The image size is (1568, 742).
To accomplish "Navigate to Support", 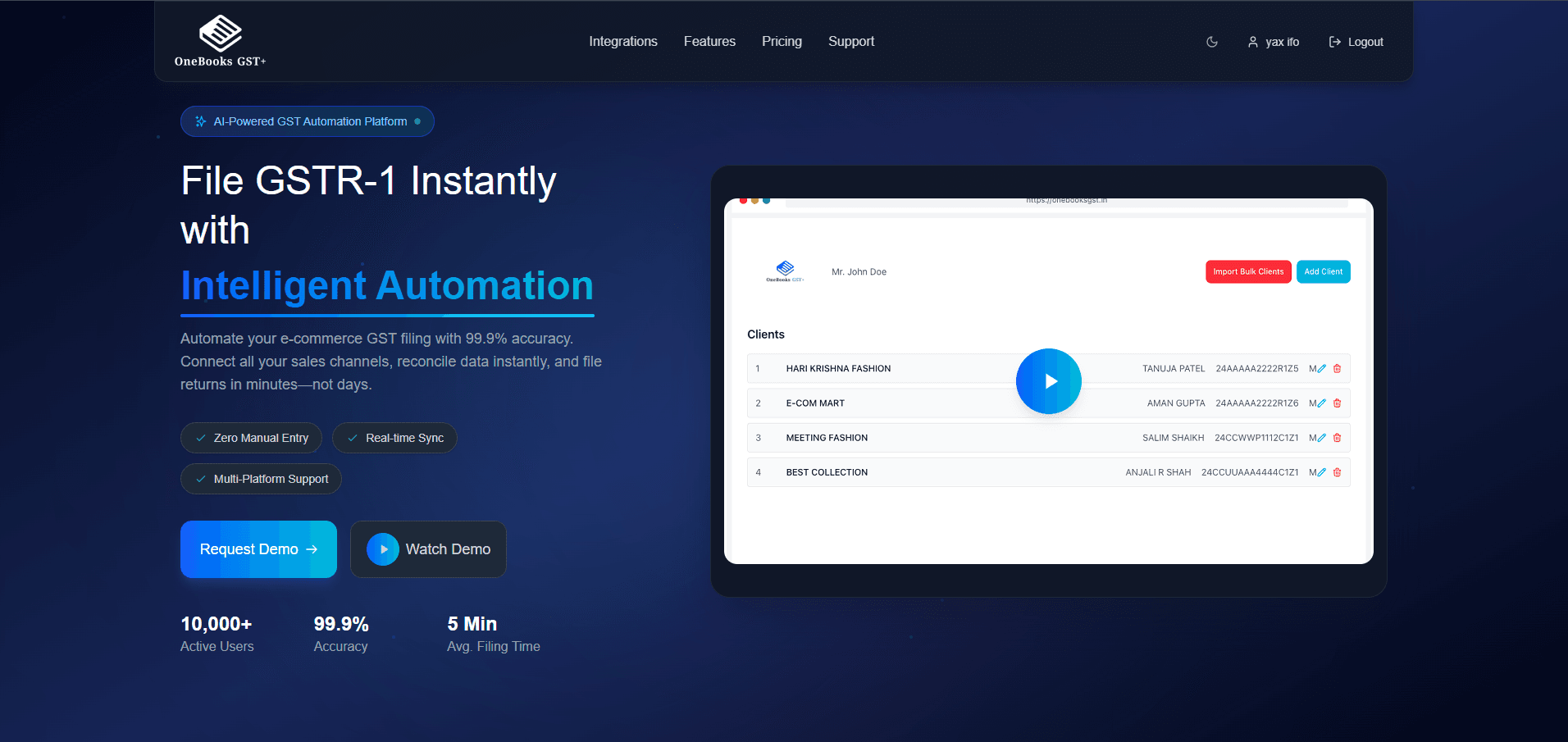I will click(850, 42).
